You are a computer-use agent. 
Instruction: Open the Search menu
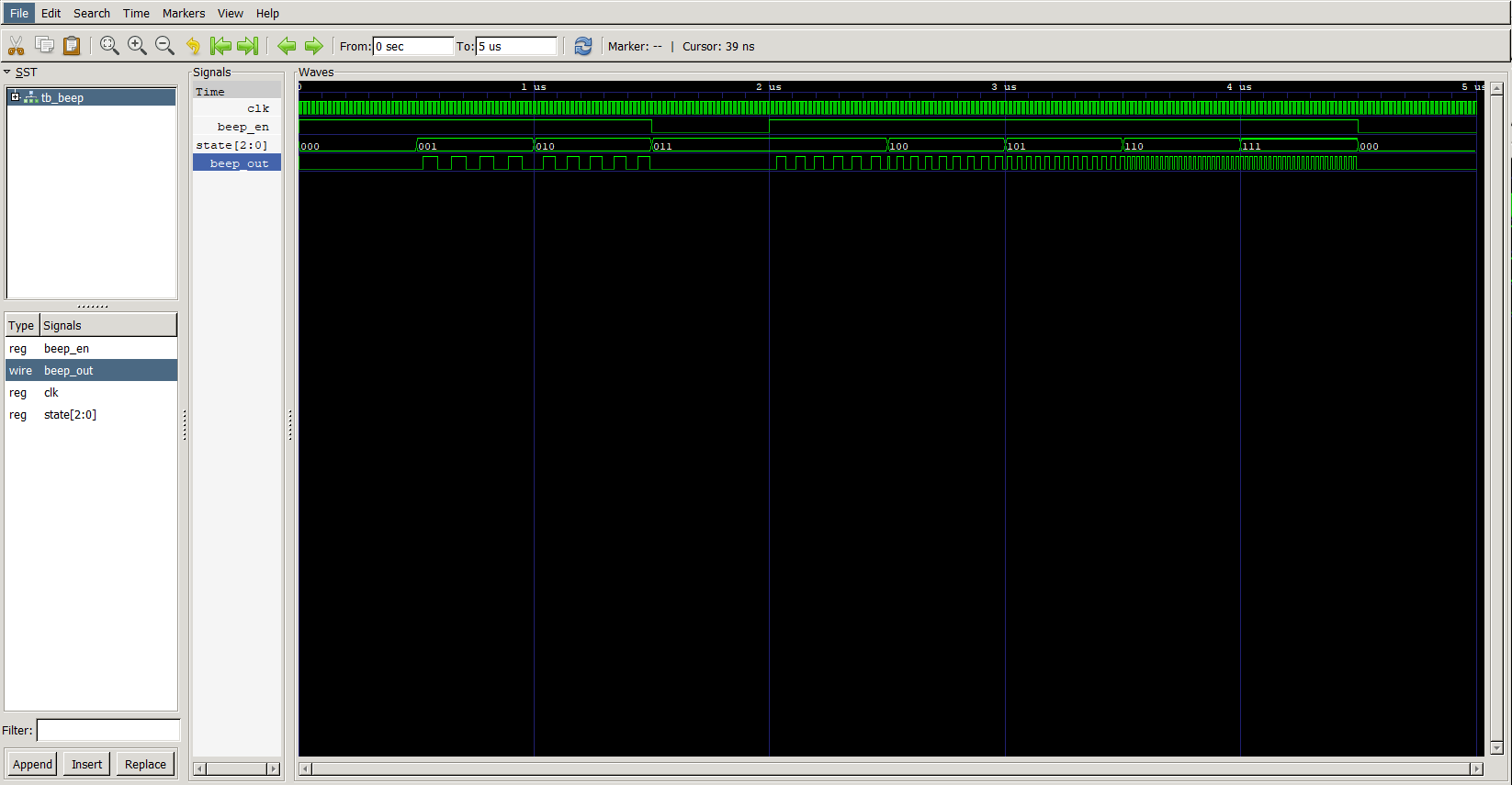[92, 13]
